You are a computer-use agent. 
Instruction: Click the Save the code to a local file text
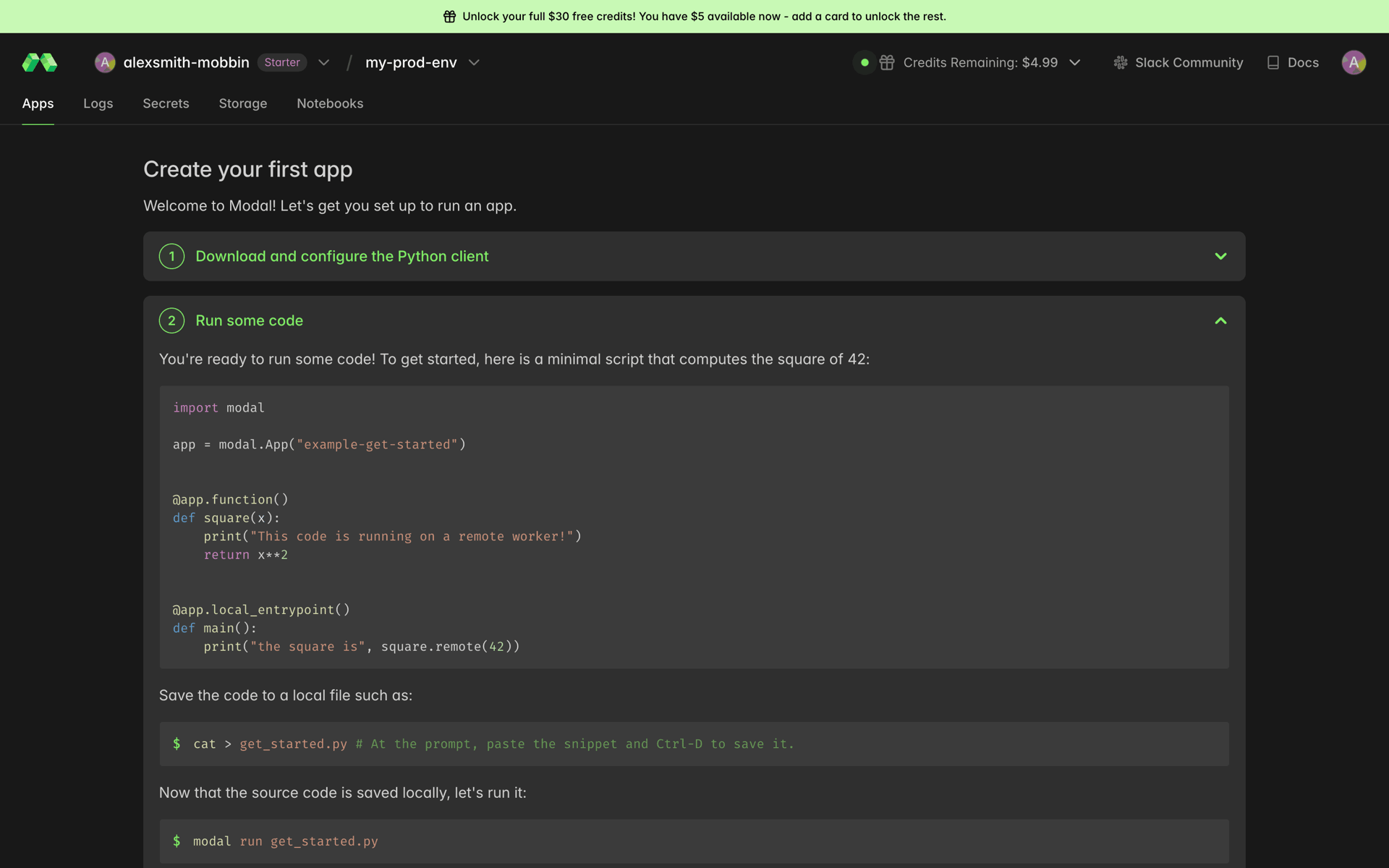pos(286,695)
